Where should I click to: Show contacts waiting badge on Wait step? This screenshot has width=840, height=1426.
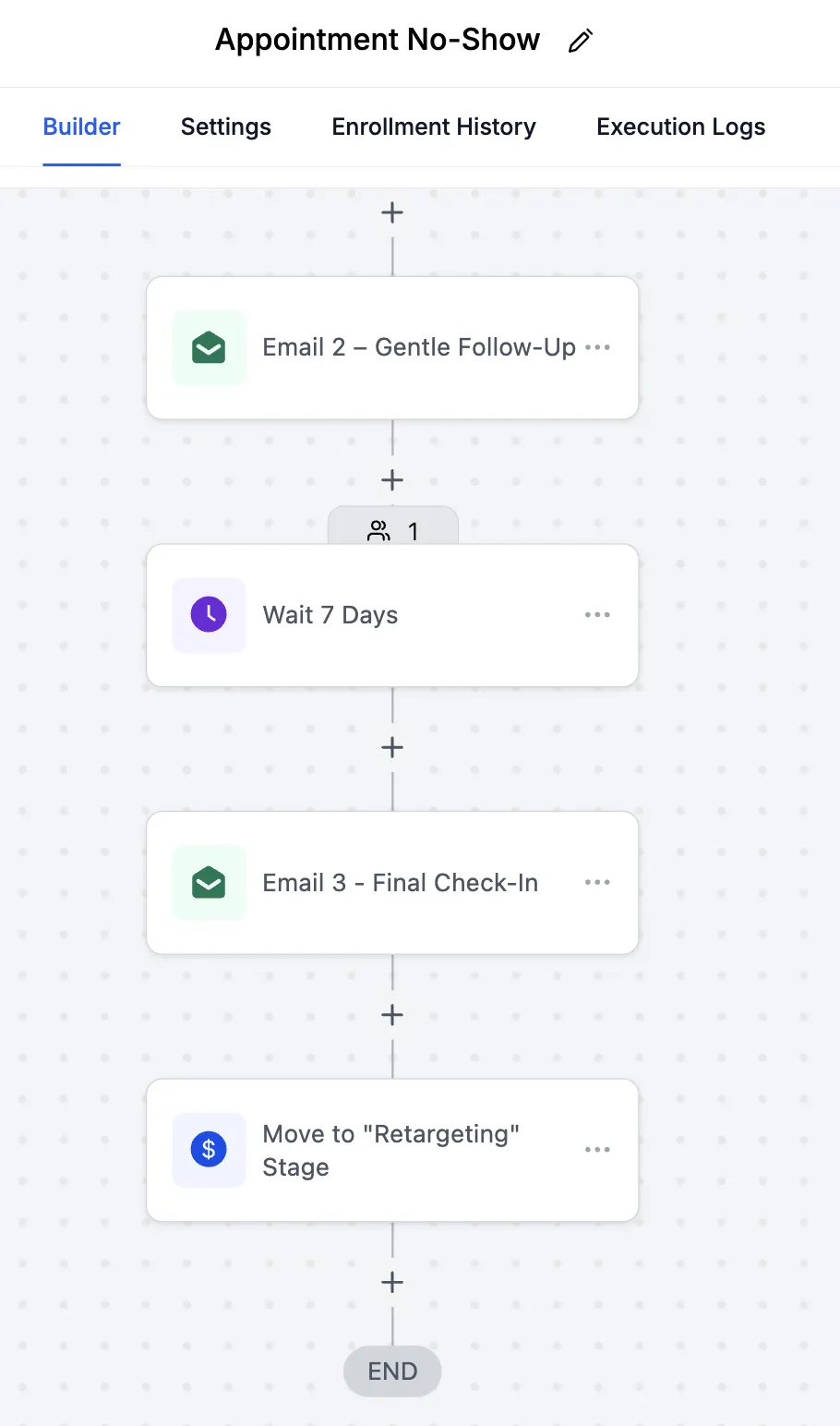[x=393, y=530]
